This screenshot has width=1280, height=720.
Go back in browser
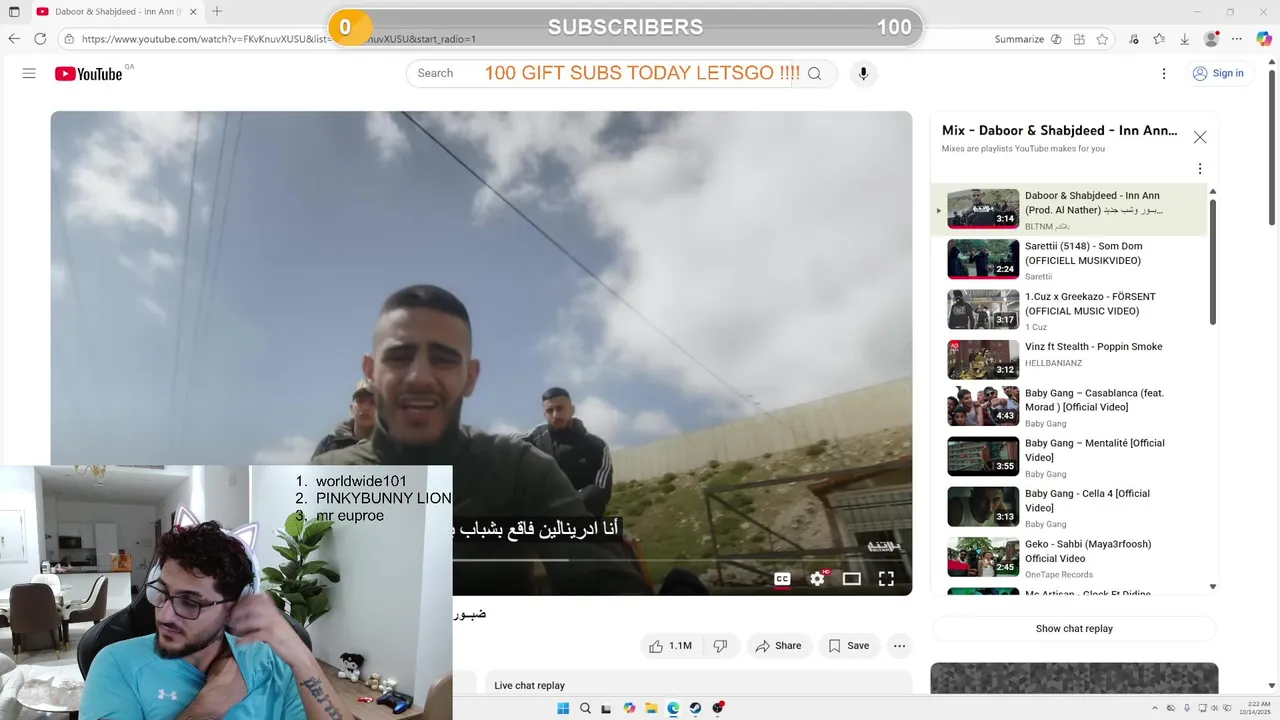coord(14,39)
